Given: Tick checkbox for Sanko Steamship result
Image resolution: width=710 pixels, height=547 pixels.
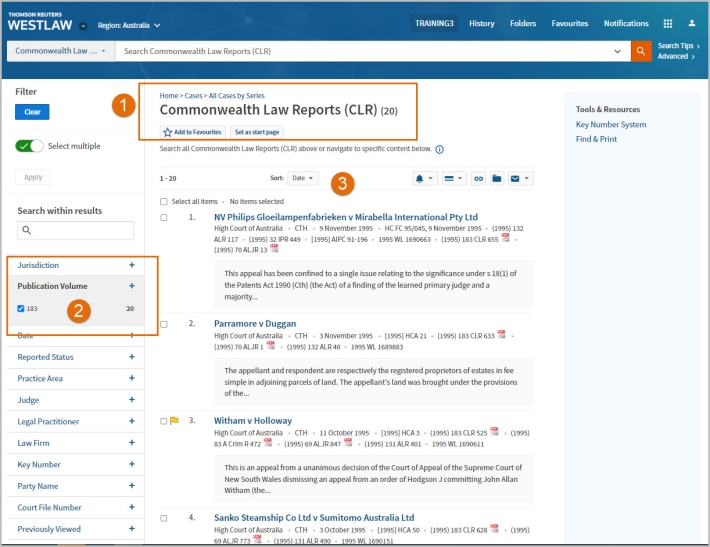Looking at the screenshot, I should (163, 518).
